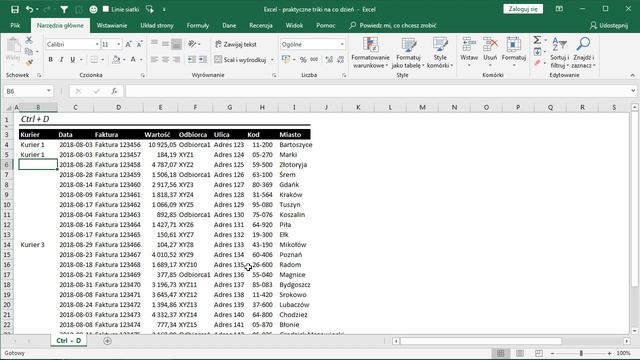Click the text orientation icon
Screen dimensions: 640x360
(x=192, y=44)
